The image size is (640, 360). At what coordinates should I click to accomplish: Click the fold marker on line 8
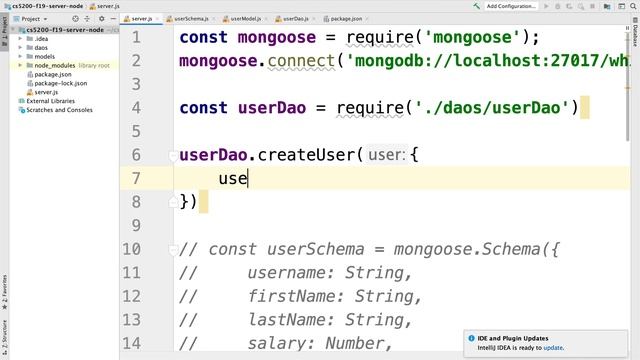pyautogui.click(x=173, y=202)
